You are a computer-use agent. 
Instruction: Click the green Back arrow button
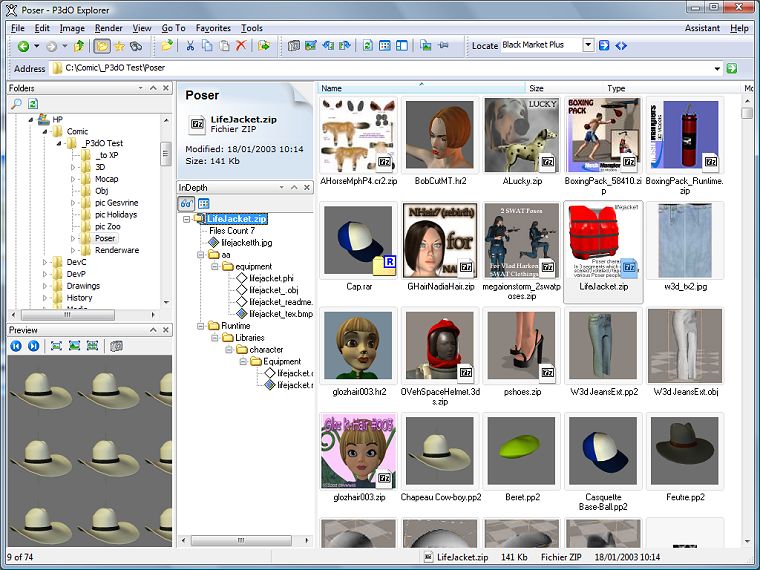[23, 46]
